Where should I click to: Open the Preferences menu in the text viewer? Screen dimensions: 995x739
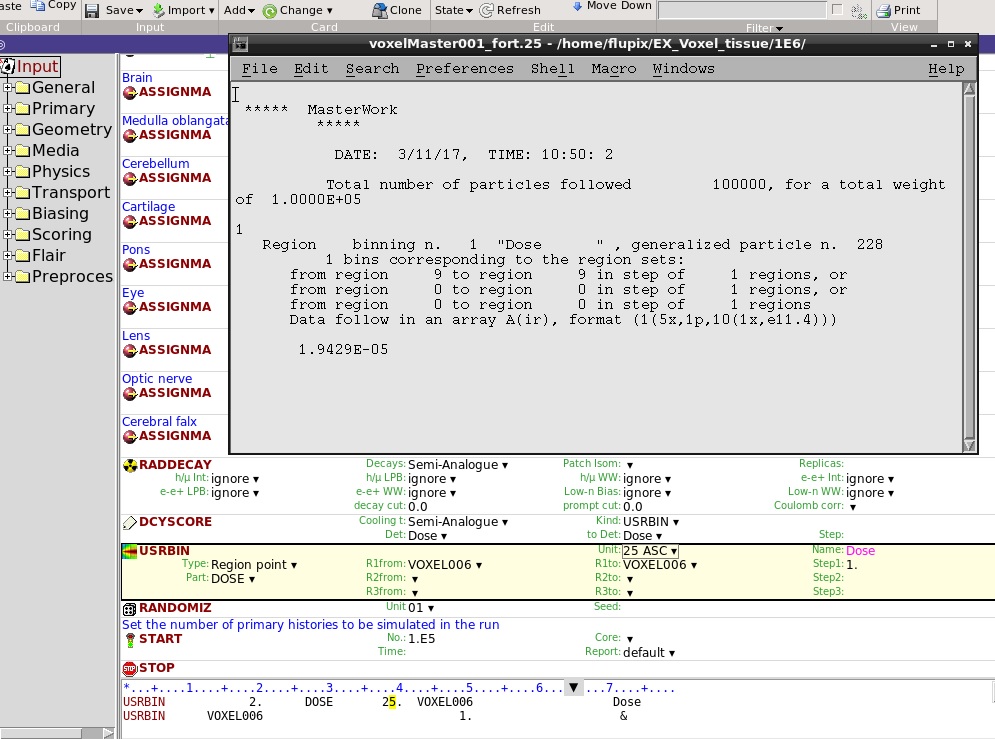point(465,69)
